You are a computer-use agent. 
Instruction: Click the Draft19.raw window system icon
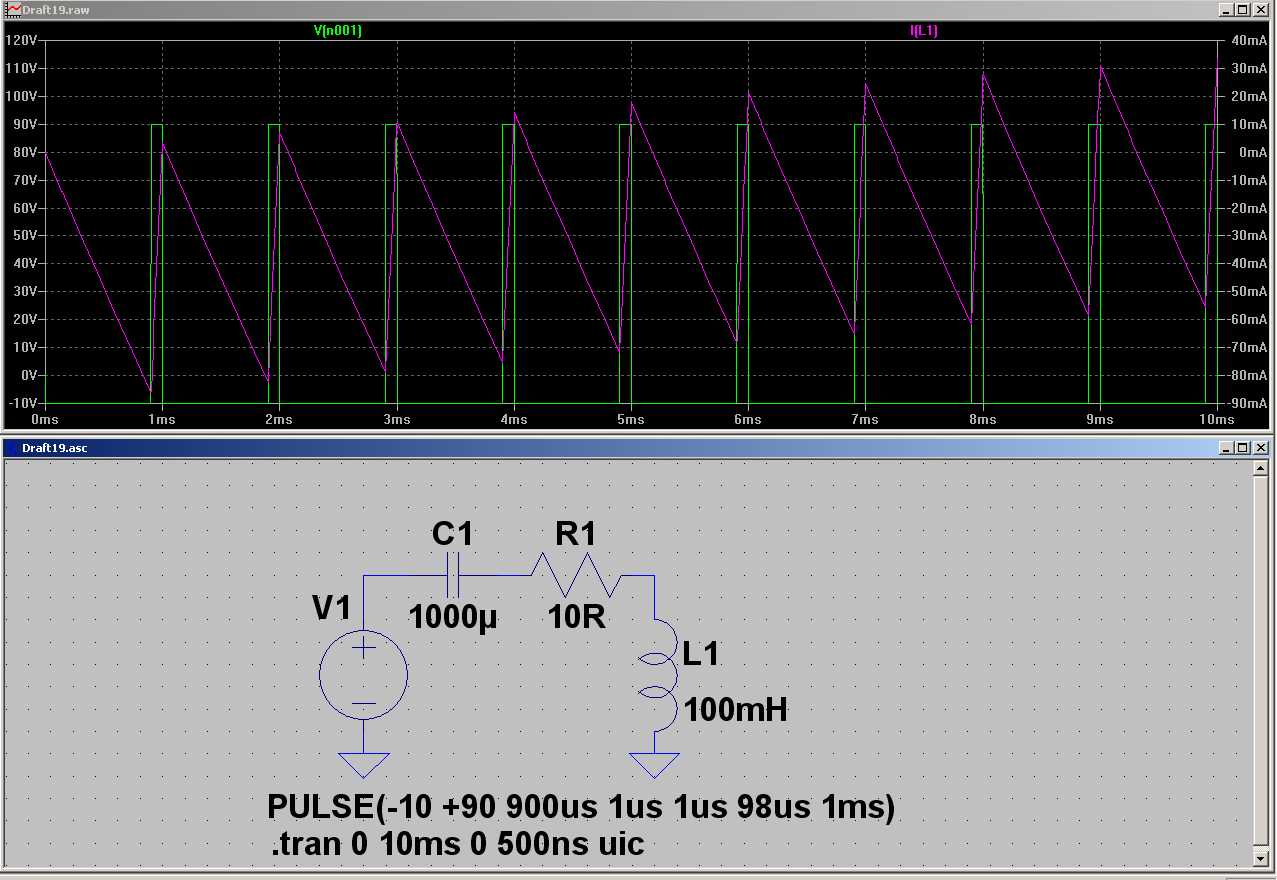pyautogui.click(x=12, y=9)
